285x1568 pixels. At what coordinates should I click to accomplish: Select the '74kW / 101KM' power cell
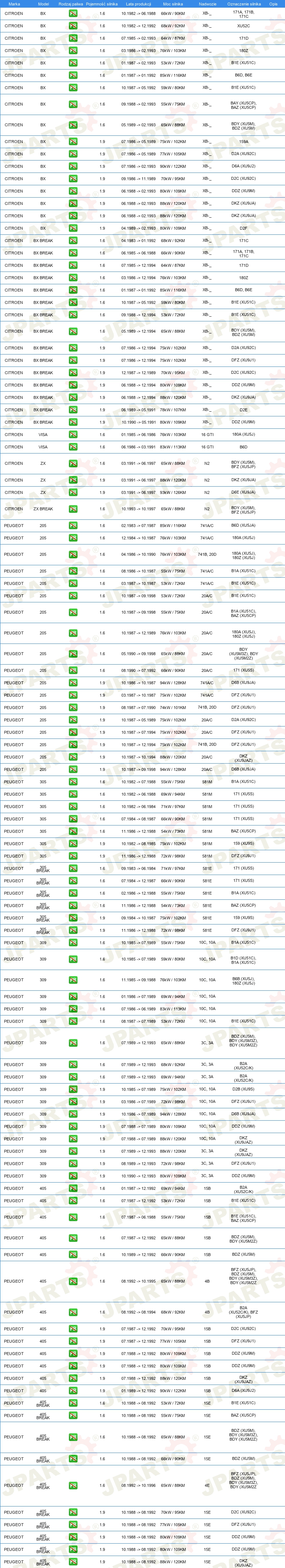coord(173,707)
